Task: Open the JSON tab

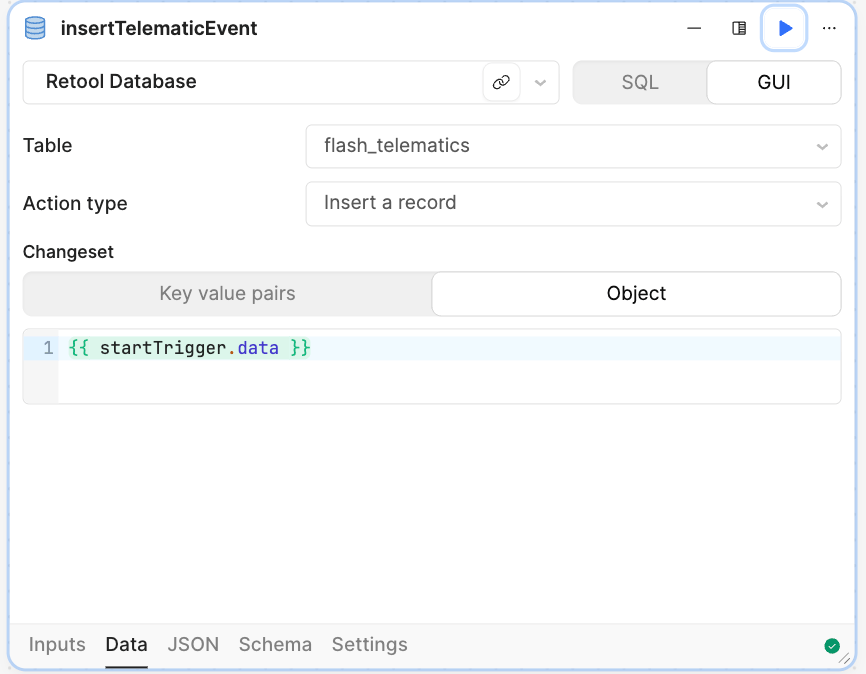Action: [193, 645]
